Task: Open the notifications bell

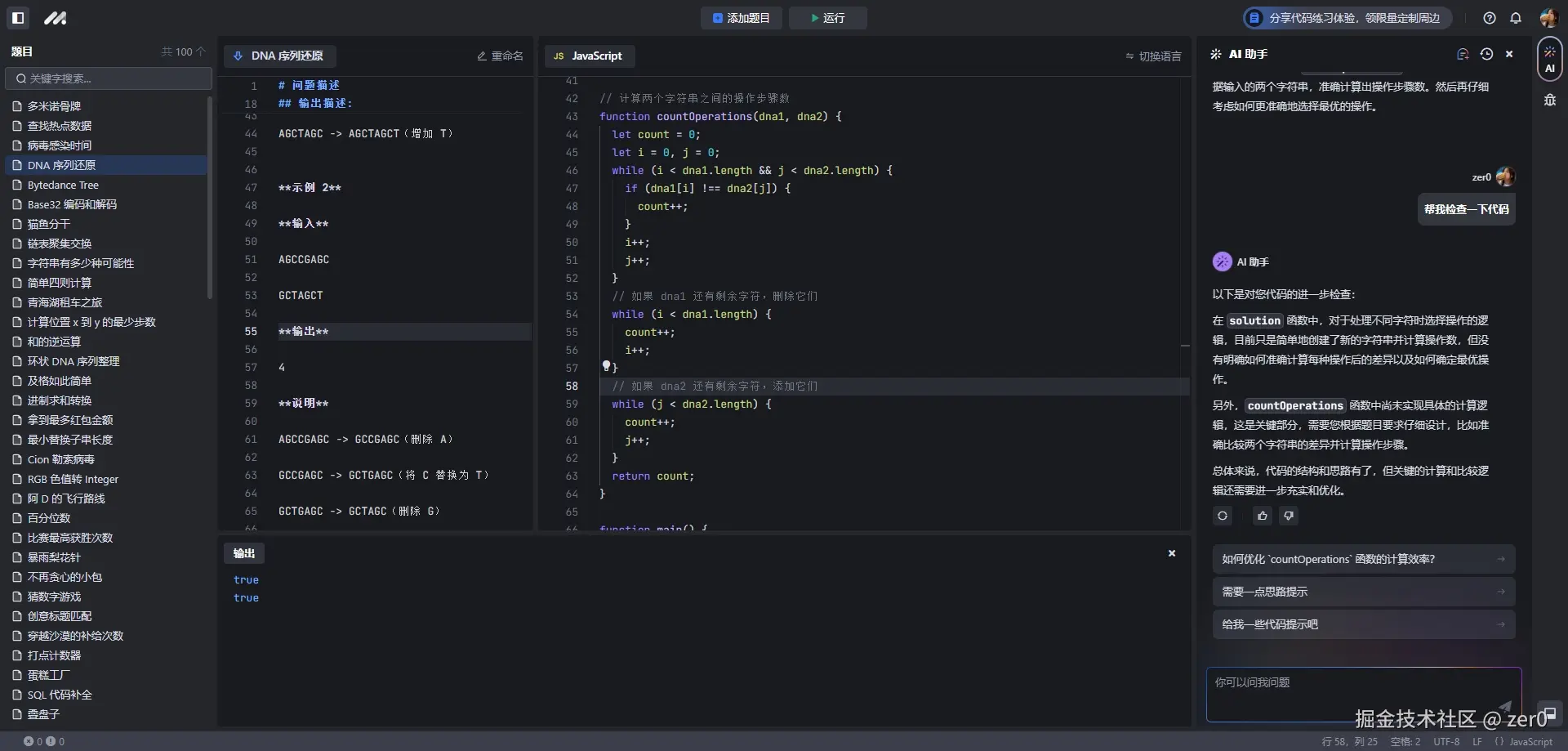Action: pyautogui.click(x=1516, y=18)
